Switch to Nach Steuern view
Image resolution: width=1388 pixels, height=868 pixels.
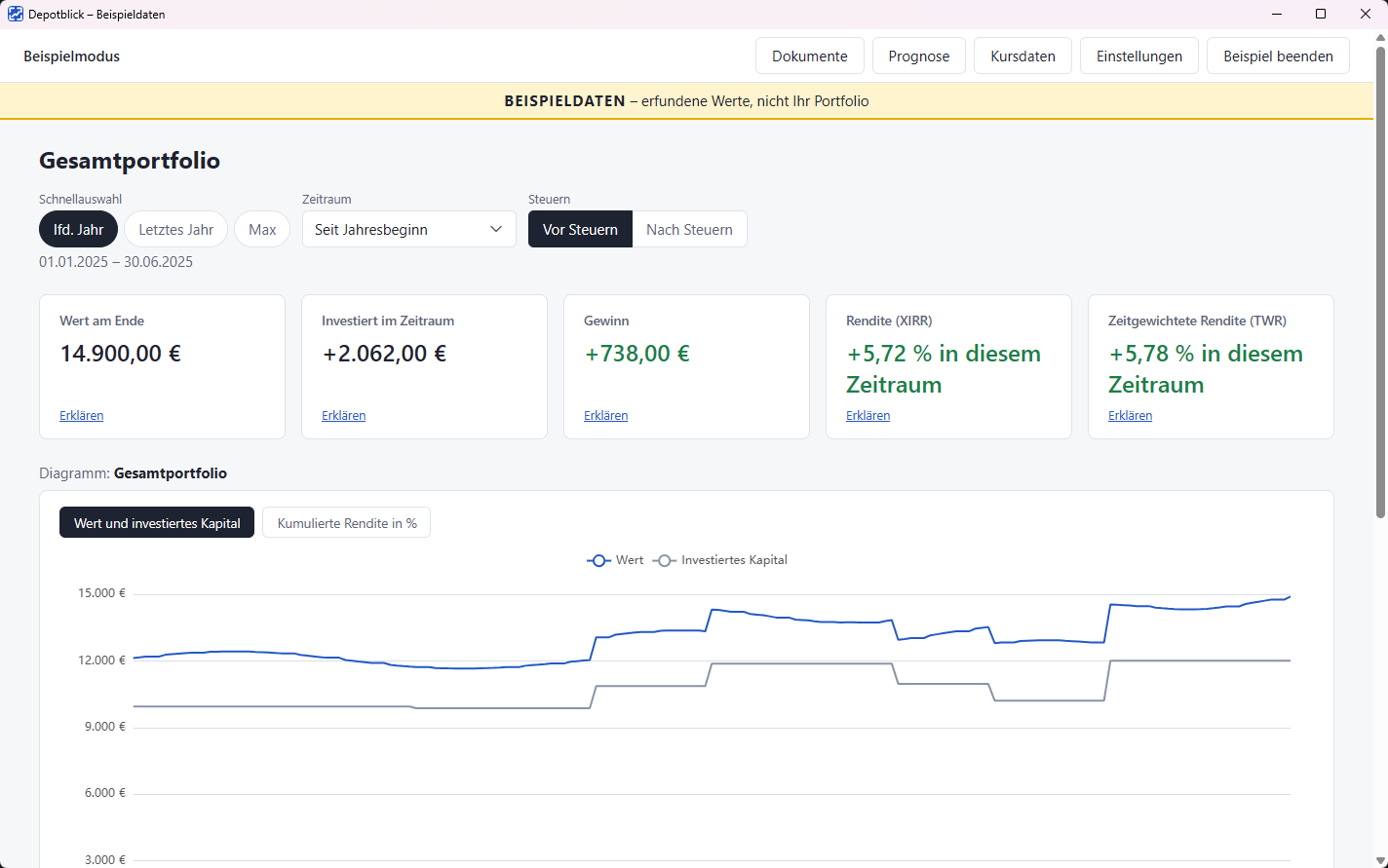pos(689,230)
